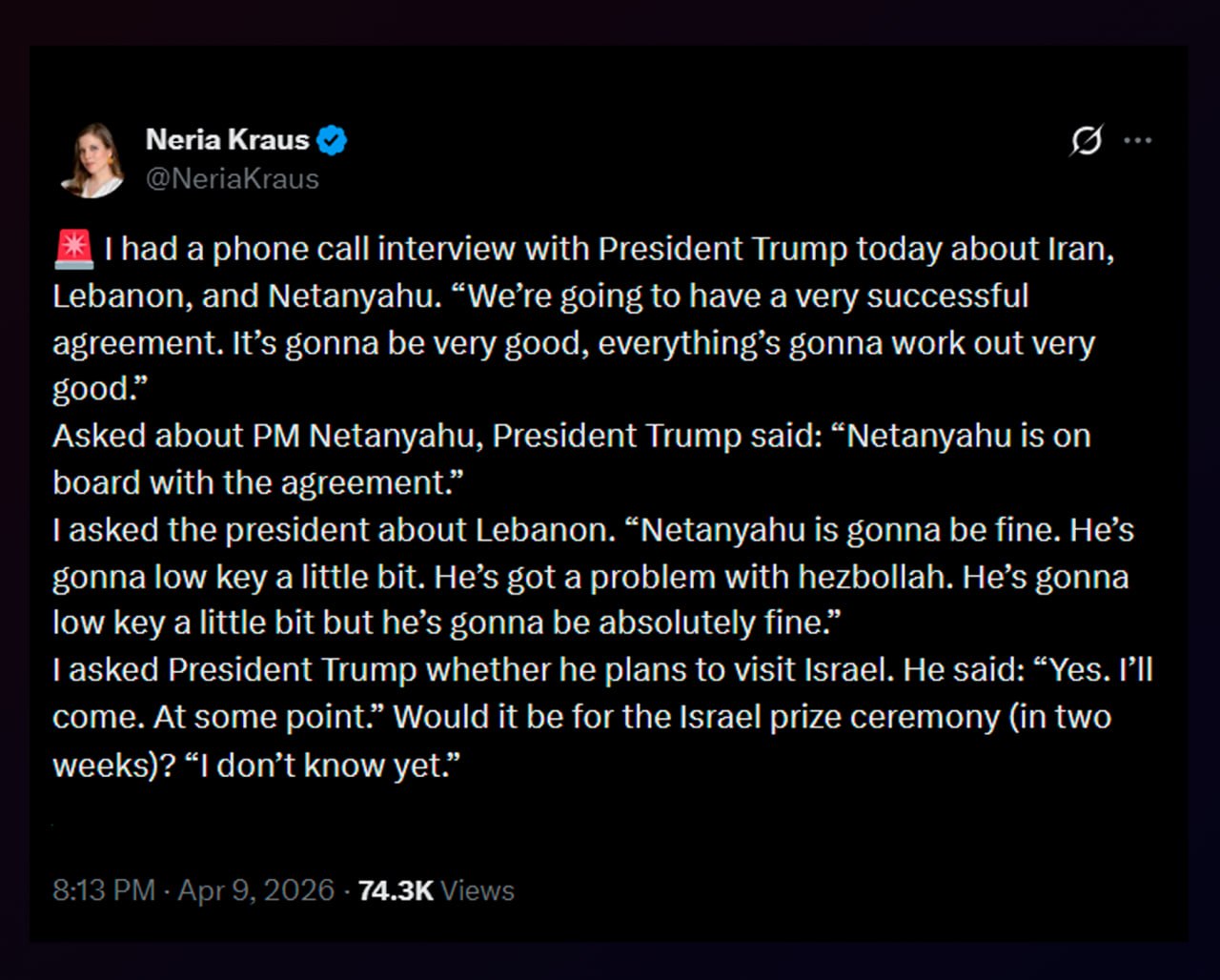Click the display name Neria Kraus
The image size is (1220, 980).
[x=228, y=140]
